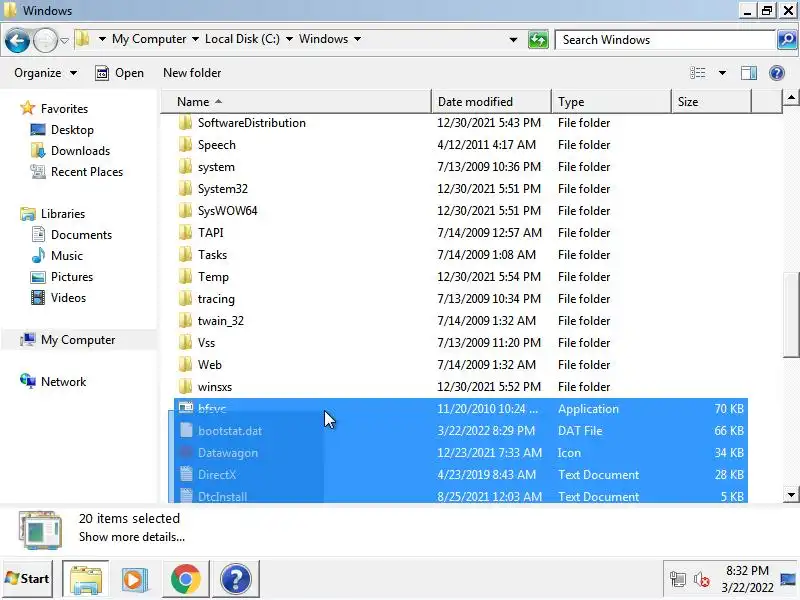Select My Computer in the breadcrumb
The width and height of the screenshot is (800, 600).
pyautogui.click(x=149, y=39)
